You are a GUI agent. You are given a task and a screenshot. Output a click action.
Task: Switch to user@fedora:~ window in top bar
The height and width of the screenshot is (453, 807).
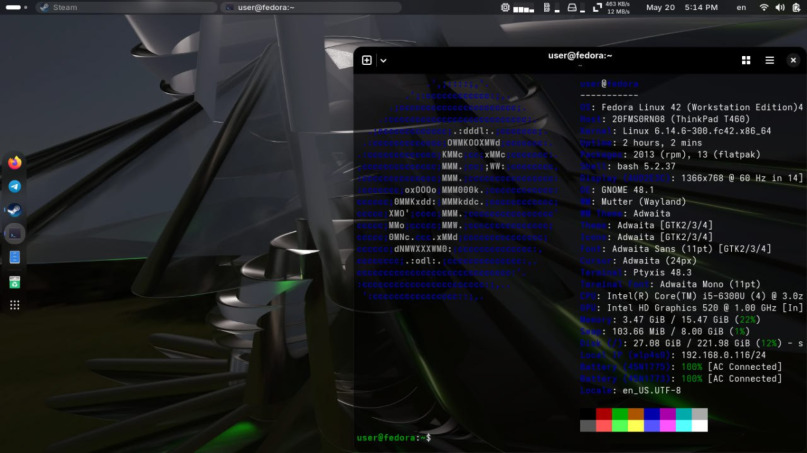tap(311, 7)
